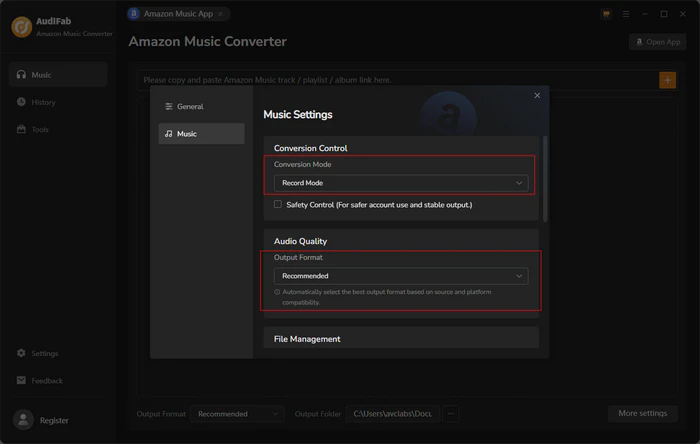Select the Music settings tab

pyautogui.click(x=201, y=134)
